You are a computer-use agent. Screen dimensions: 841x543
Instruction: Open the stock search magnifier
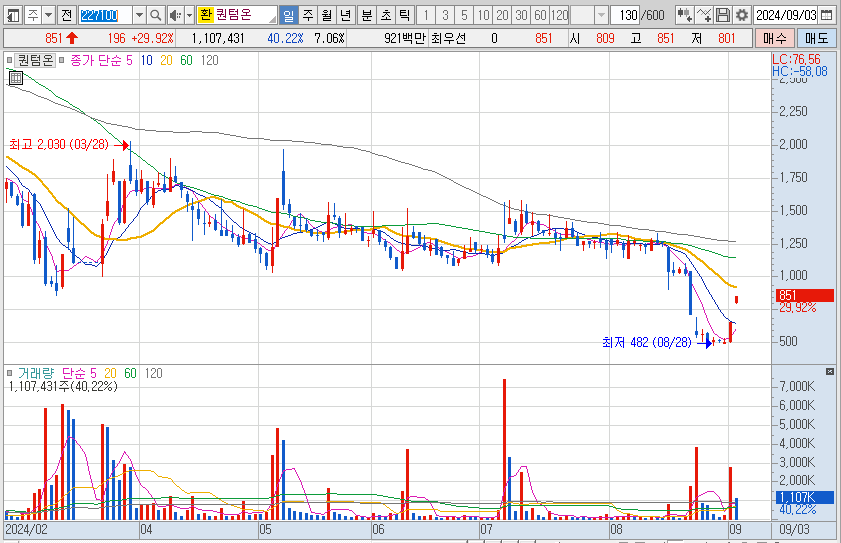pos(155,15)
